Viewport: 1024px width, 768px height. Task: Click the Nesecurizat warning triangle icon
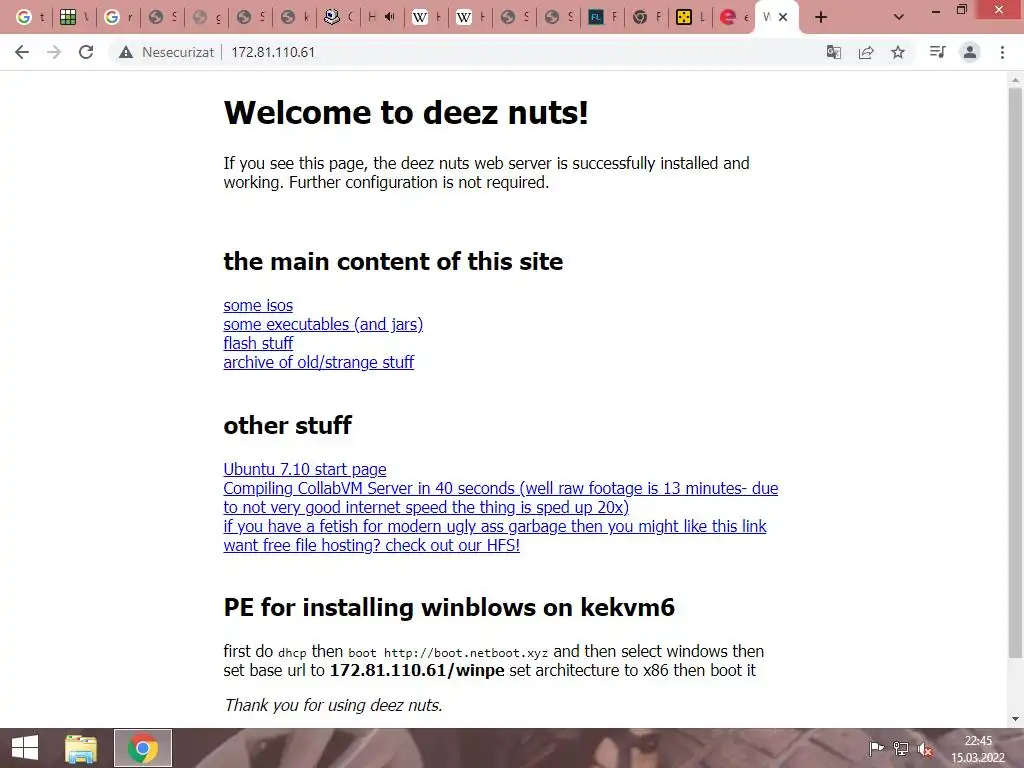[126, 52]
